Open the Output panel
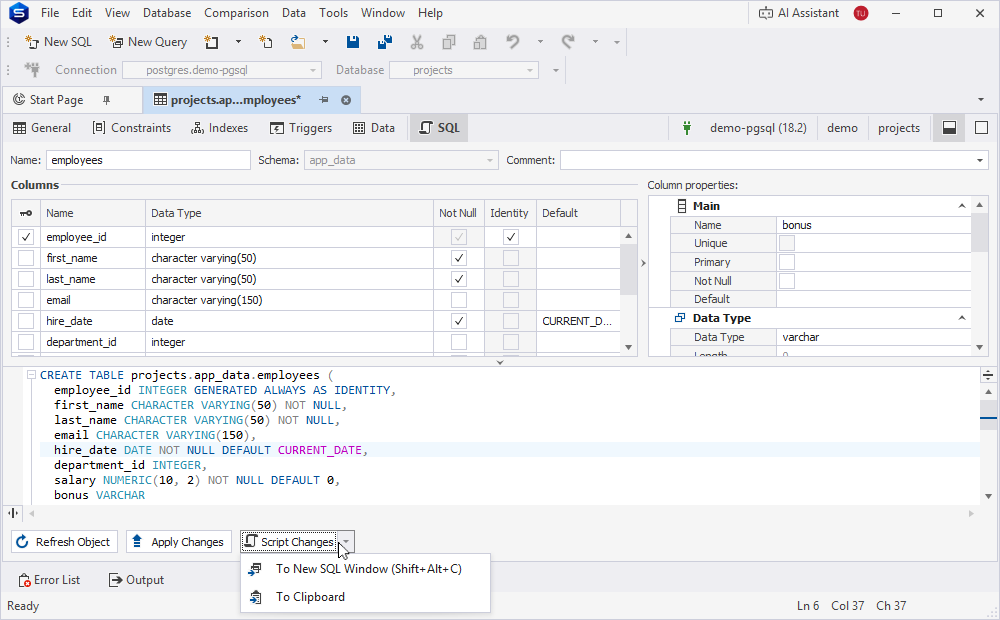 click(136, 580)
